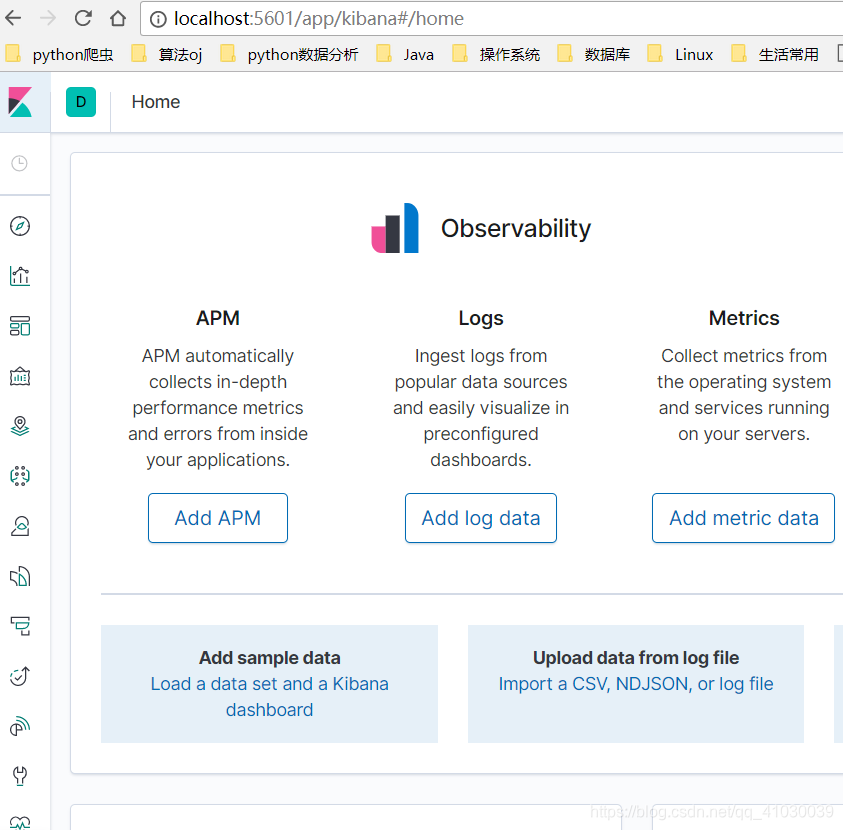The width and height of the screenshot is (843, 830).
Task: Open SIEM icon in sidebar
Action: pos(20,726)
